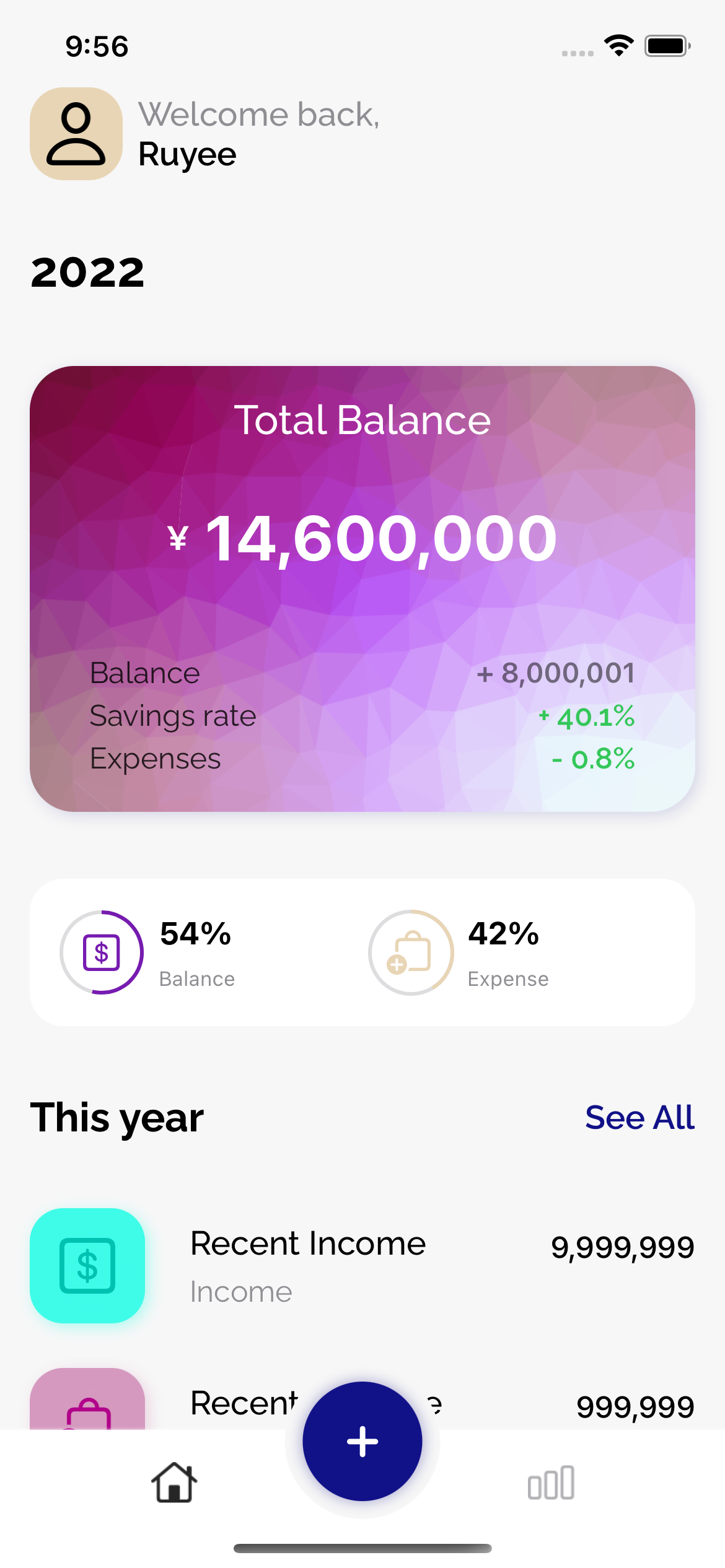The width and height of the screenshot is (725, 1568).
Task: Open the Home tab
Action: (174, 1483)
